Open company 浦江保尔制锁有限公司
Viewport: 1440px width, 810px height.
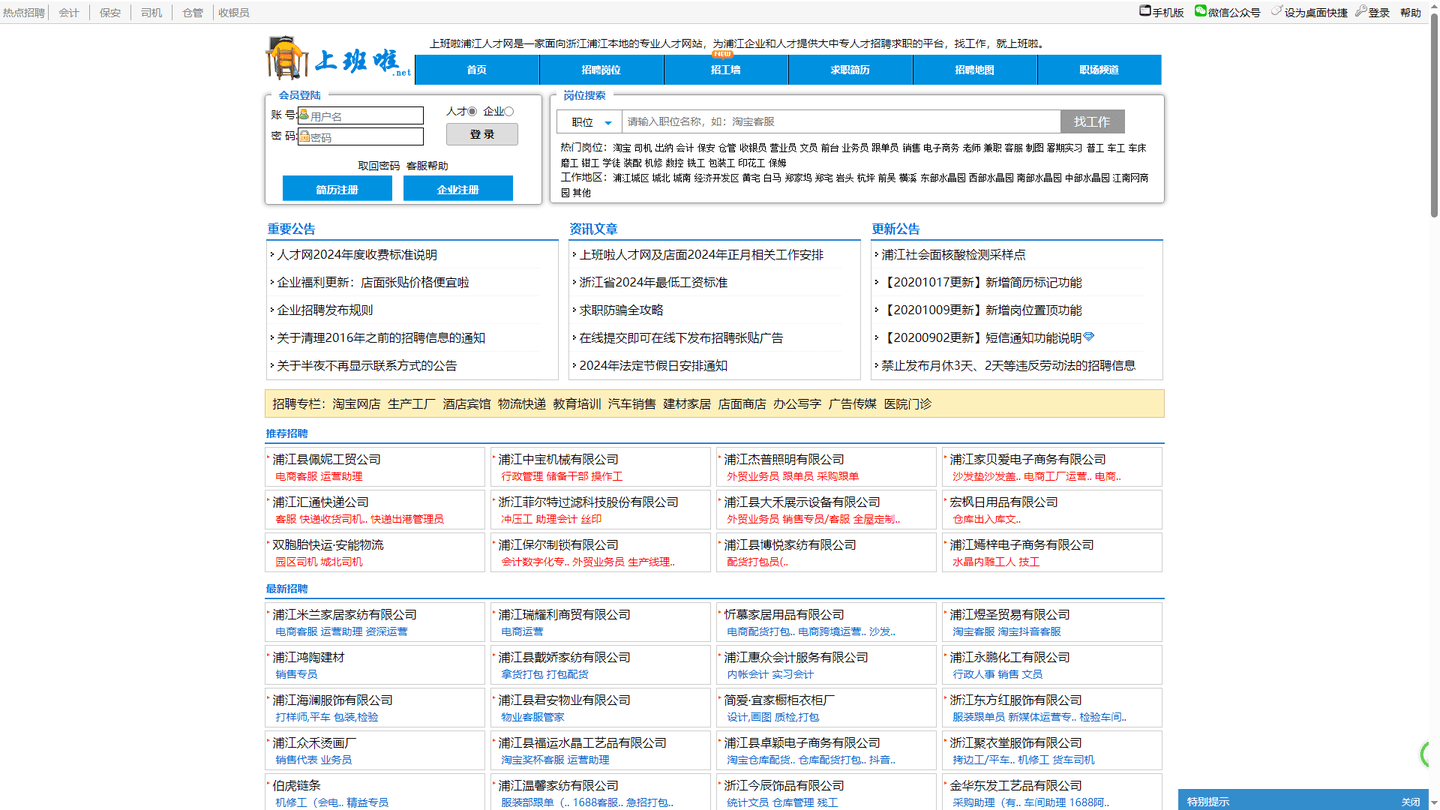click(x=559, y=545)
